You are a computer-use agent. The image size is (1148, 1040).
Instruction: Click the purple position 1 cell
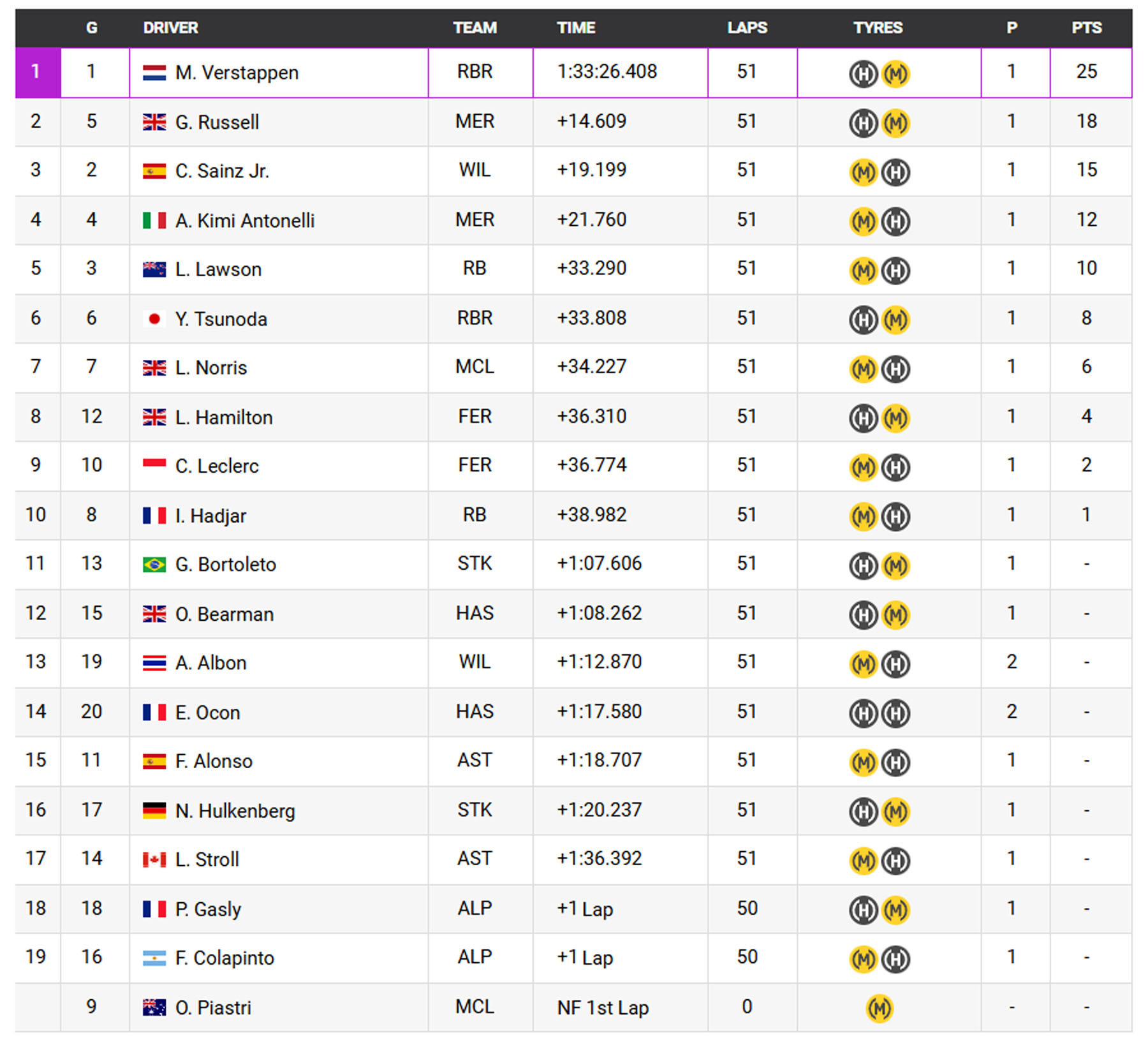coord(37,72)
